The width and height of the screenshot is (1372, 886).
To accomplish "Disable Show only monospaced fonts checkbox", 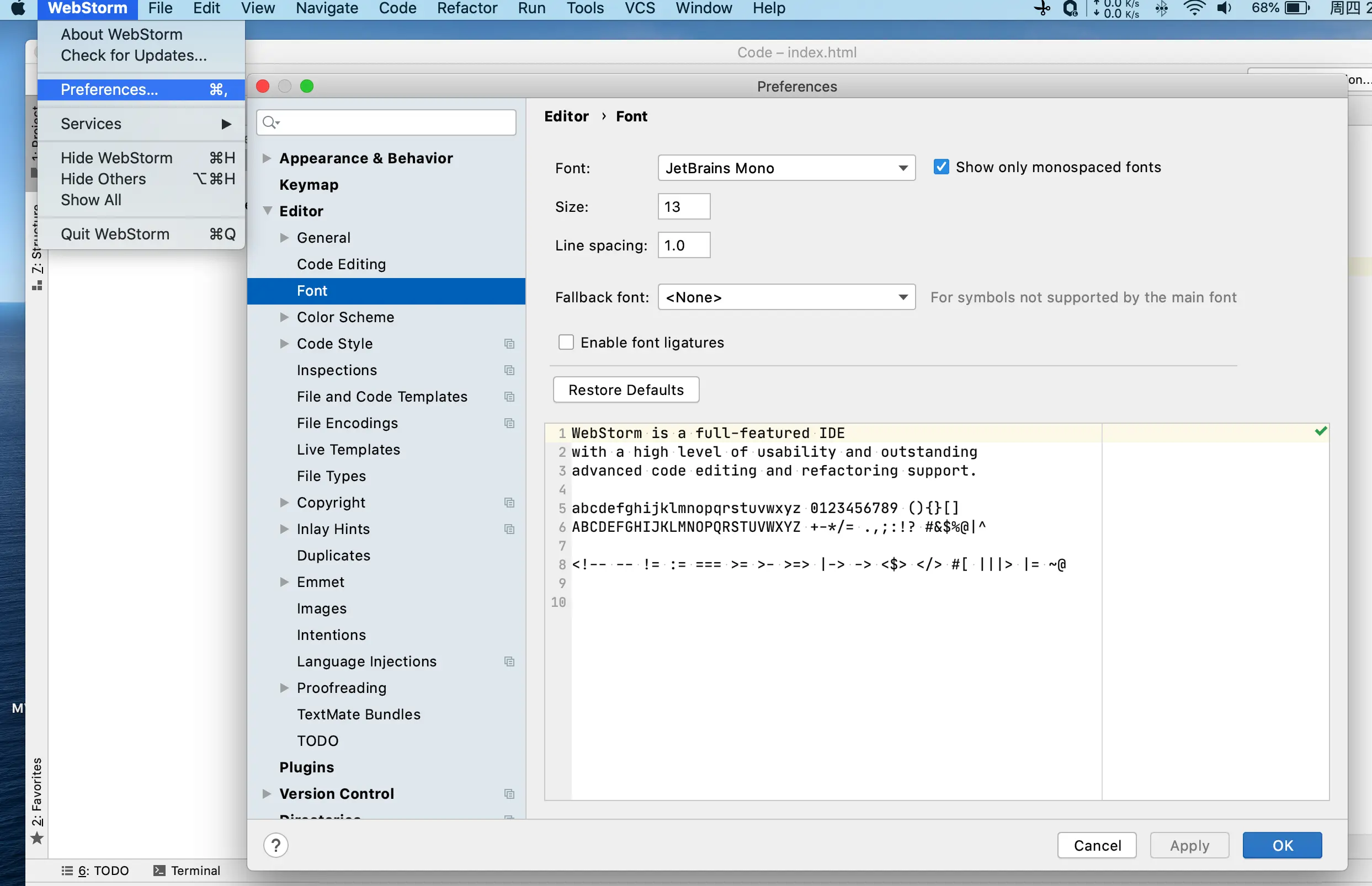I will coord(941,167).
